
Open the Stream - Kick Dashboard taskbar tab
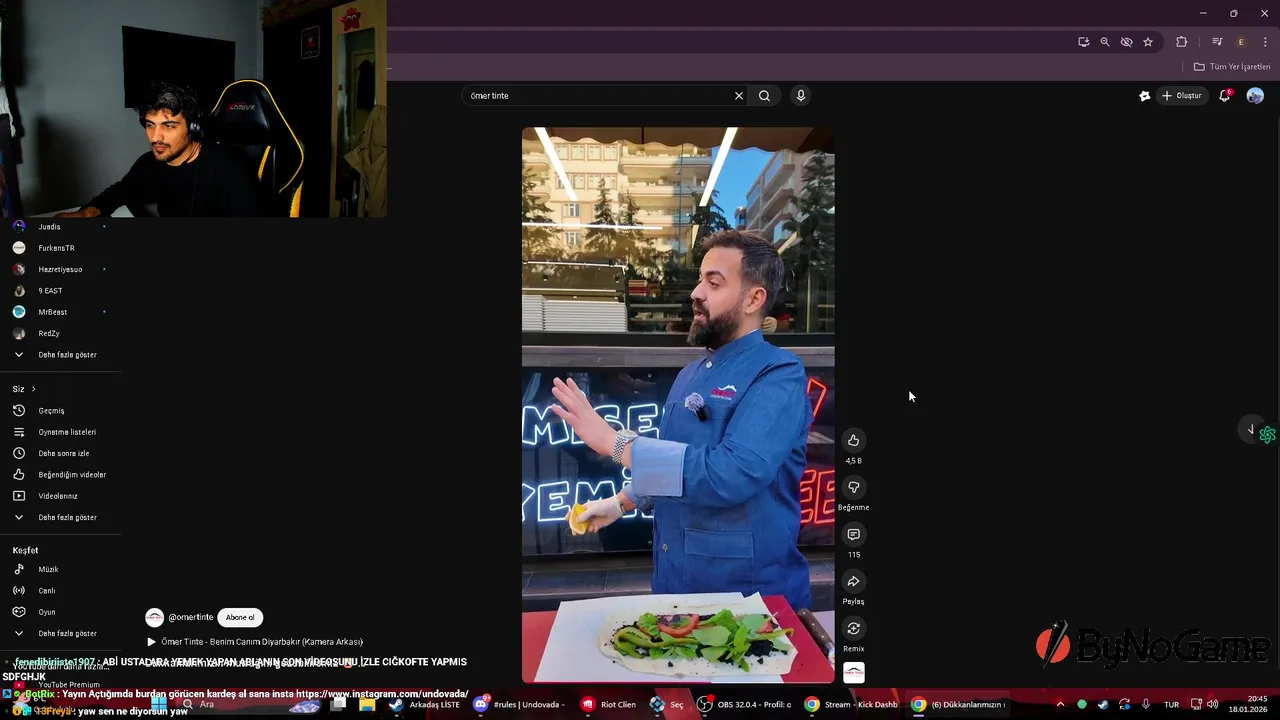(851, 704)
